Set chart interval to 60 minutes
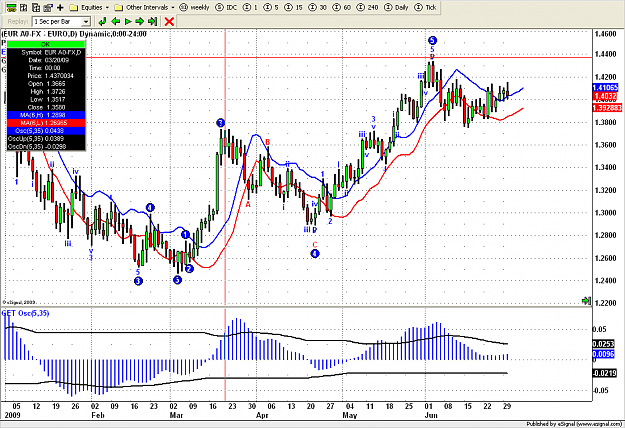 (x=342, y=7)
